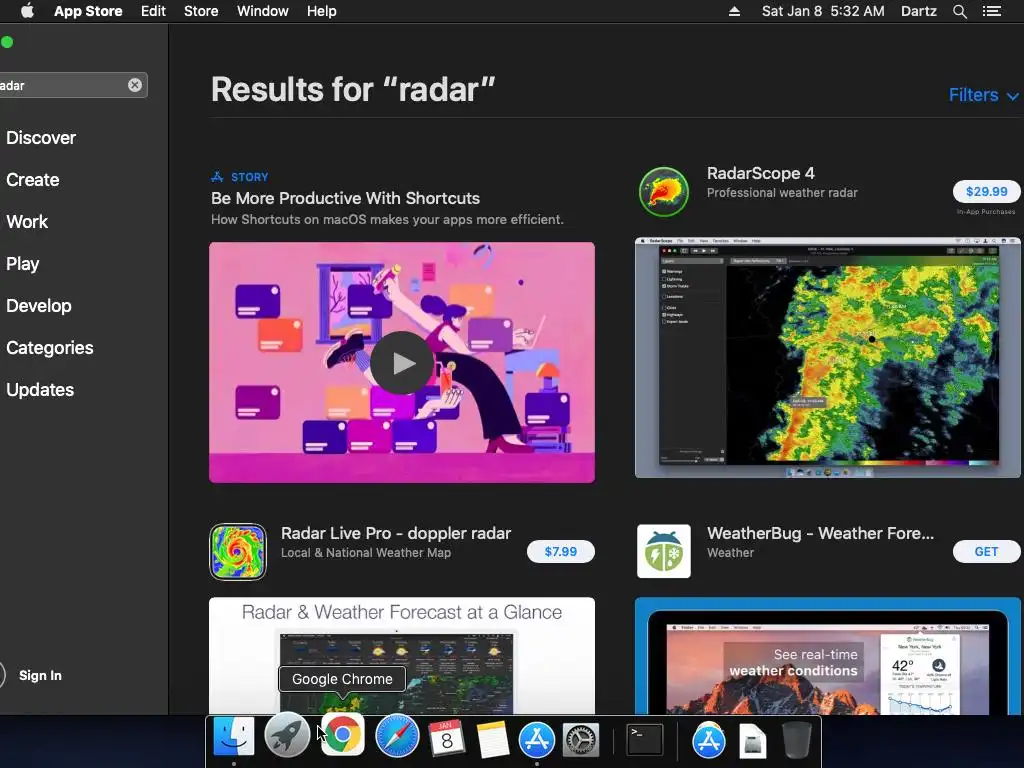Open the Help menu

[321, 11]
